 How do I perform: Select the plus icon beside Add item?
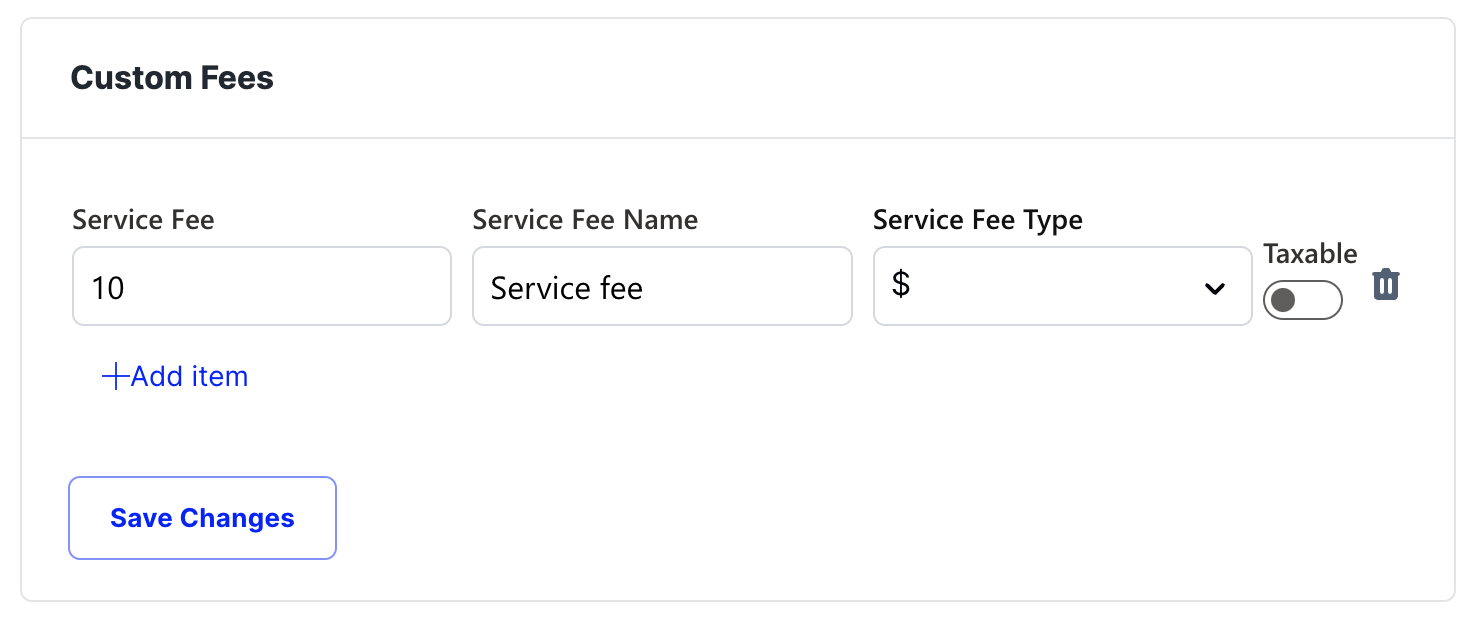pos(113,376)
